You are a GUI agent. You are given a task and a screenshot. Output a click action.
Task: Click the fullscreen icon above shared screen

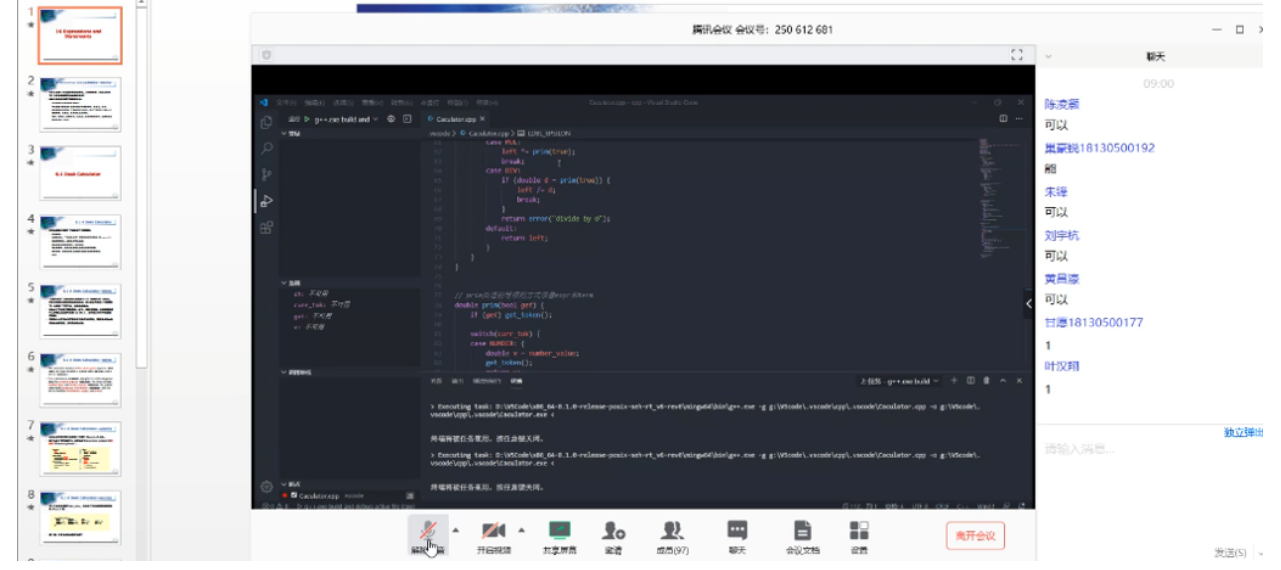[x=1017, y=55]
